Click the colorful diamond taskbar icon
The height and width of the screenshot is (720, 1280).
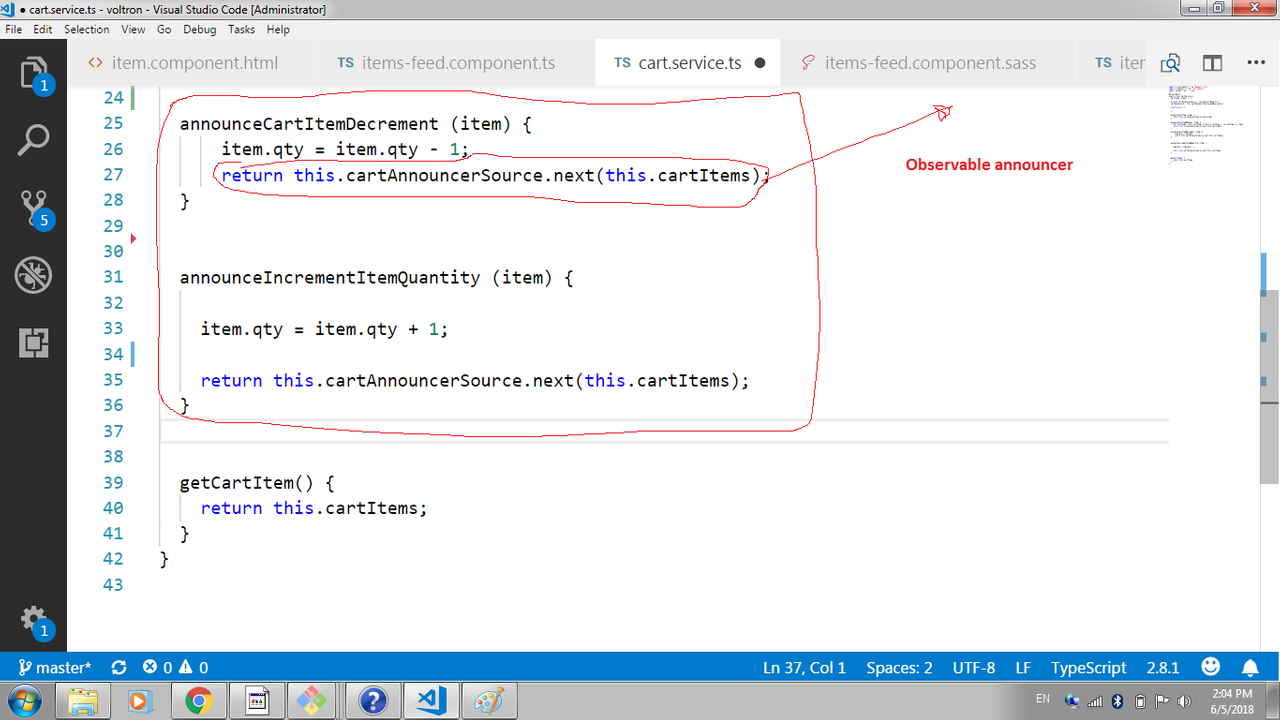(x=313, y=701)
